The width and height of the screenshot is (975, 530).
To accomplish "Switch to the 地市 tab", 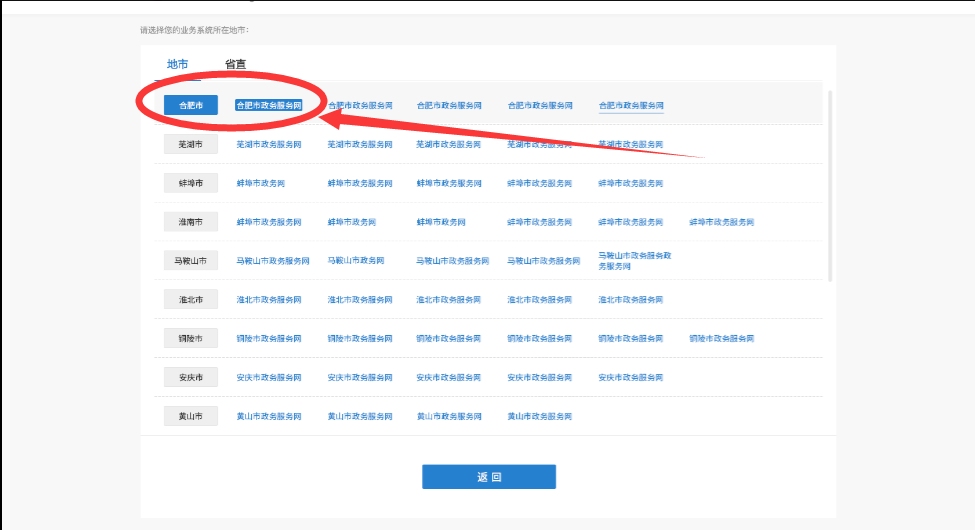I will click(x=177, y=64).
